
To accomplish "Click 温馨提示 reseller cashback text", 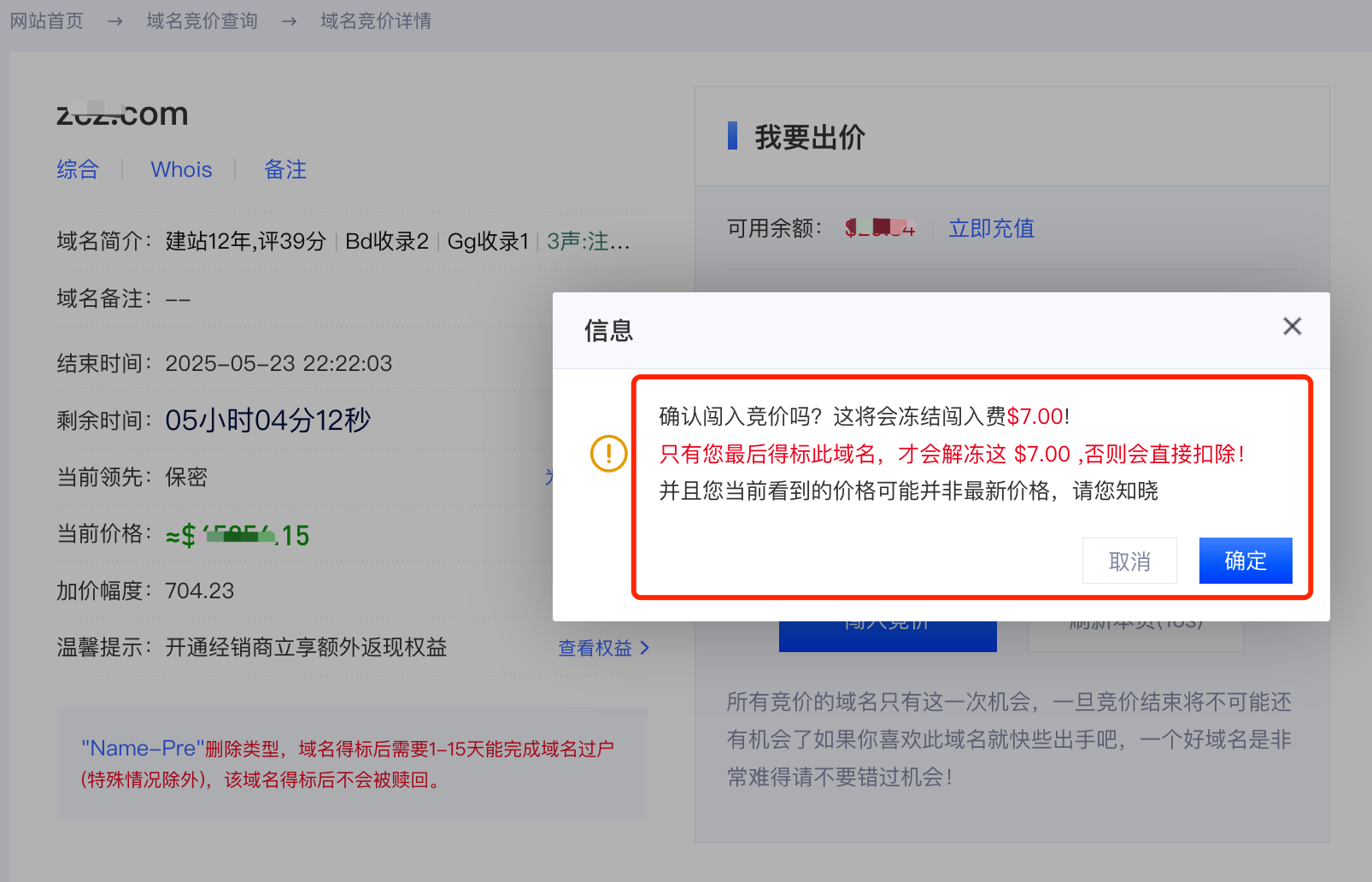I will click(x=306, y=648).
